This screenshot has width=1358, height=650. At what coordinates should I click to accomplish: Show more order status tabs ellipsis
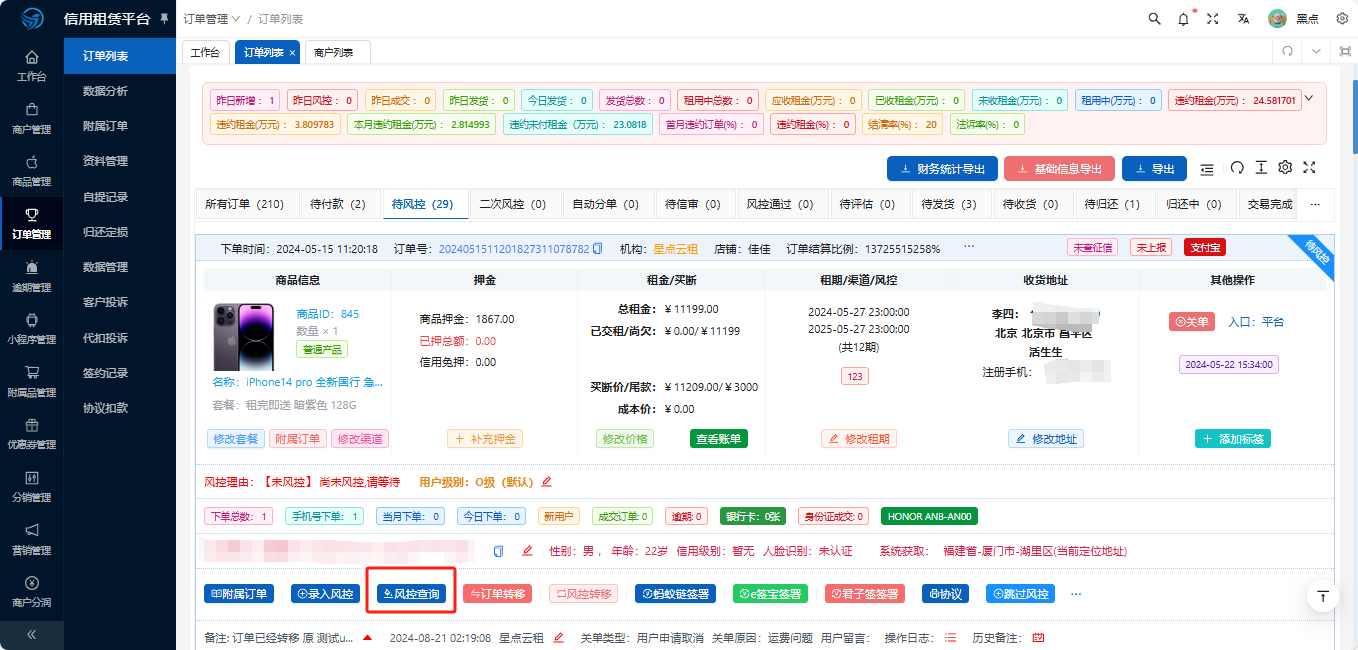(x=1315, y=204)
